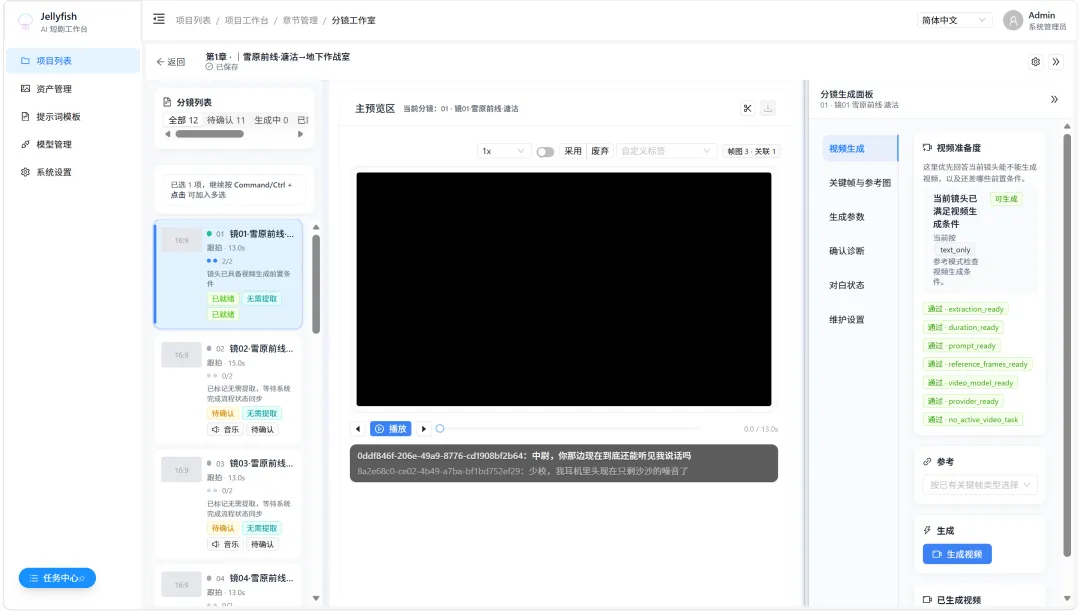Go to 项目列表 breadcrumb
The image size is (1080, 612).
[x=193, y=20]
